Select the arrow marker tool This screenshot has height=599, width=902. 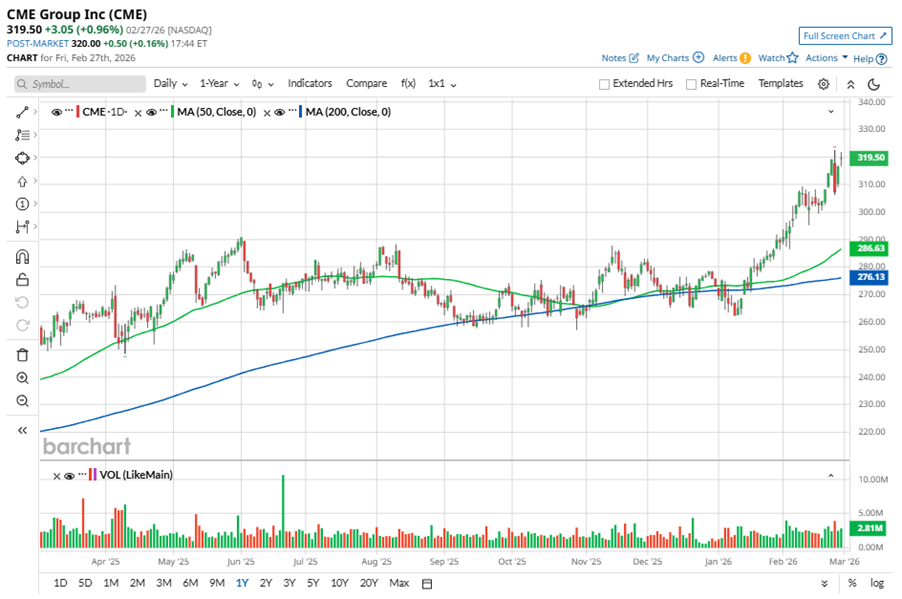(22, 181)
